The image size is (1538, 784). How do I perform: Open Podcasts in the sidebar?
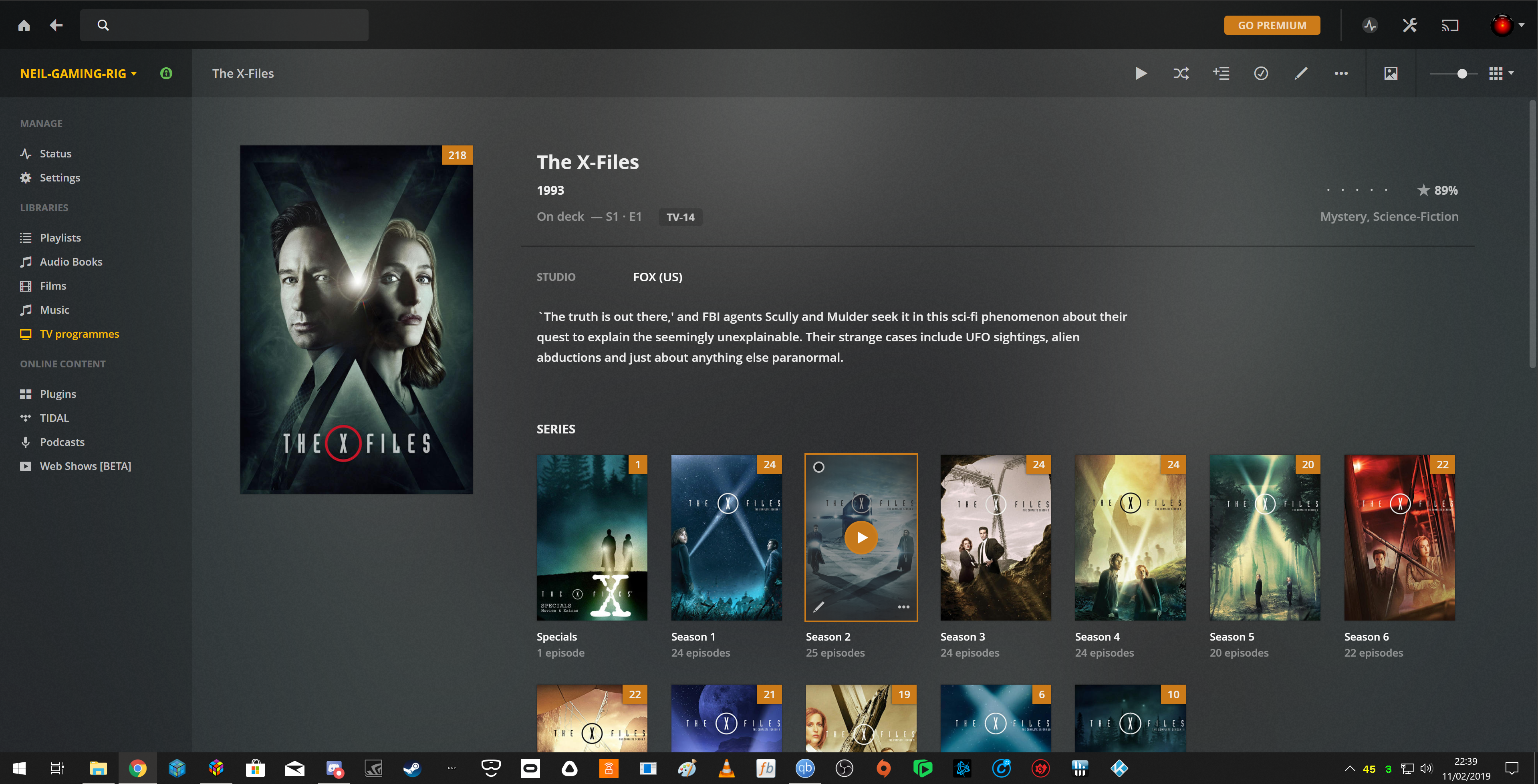[x=62, y=442]
